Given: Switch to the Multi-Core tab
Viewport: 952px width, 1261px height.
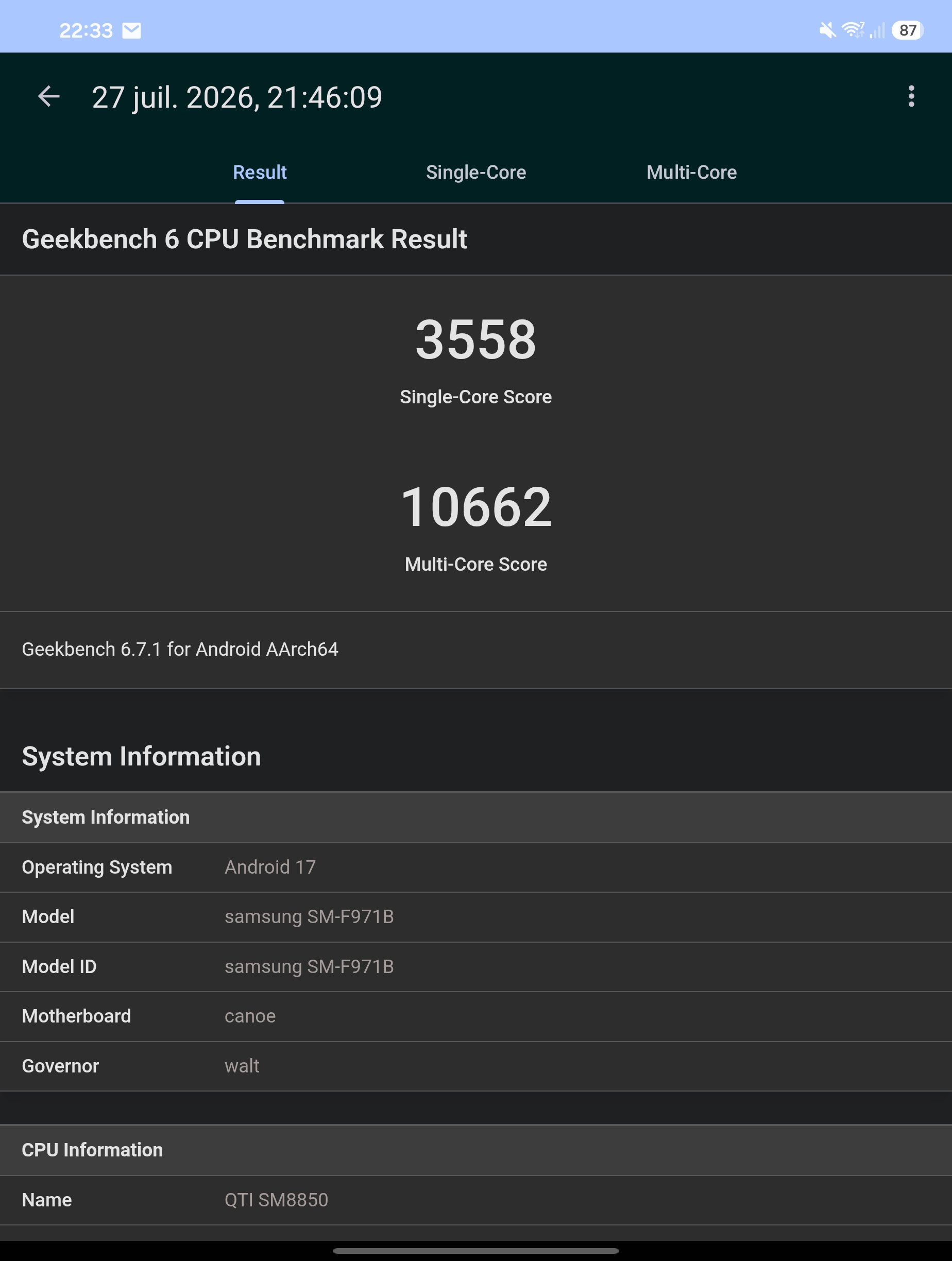Looking at the screenshot, I should 691,172.
